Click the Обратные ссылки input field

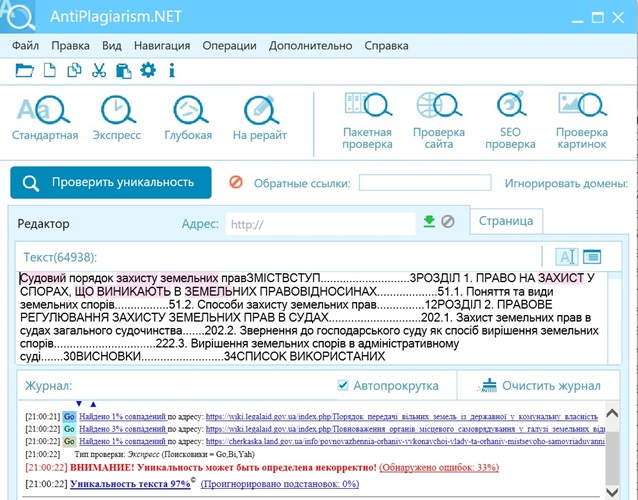pos(425,183)
